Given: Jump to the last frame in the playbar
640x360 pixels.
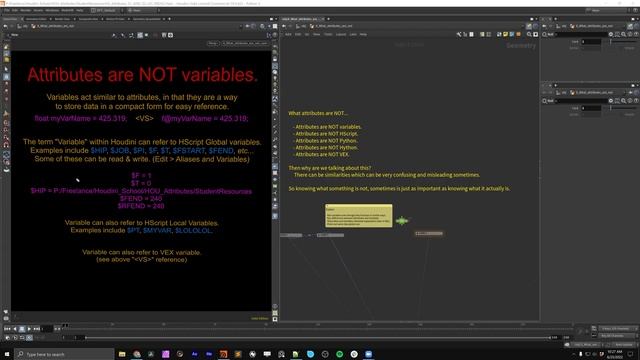Looking at the screenshot, I should coord(37,329).
